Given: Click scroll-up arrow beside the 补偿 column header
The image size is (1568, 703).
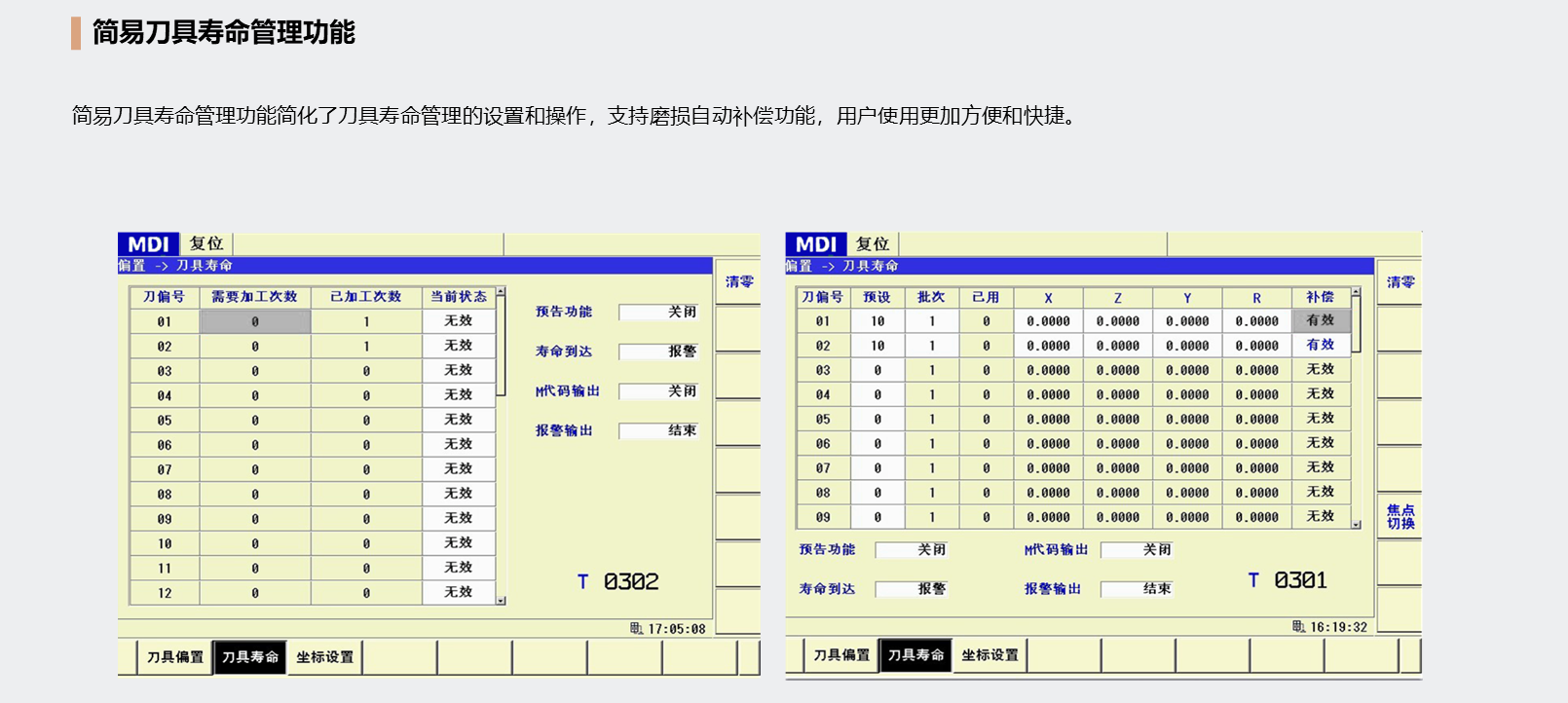Looking at the screenshot, I should [x=1356, y=292].
